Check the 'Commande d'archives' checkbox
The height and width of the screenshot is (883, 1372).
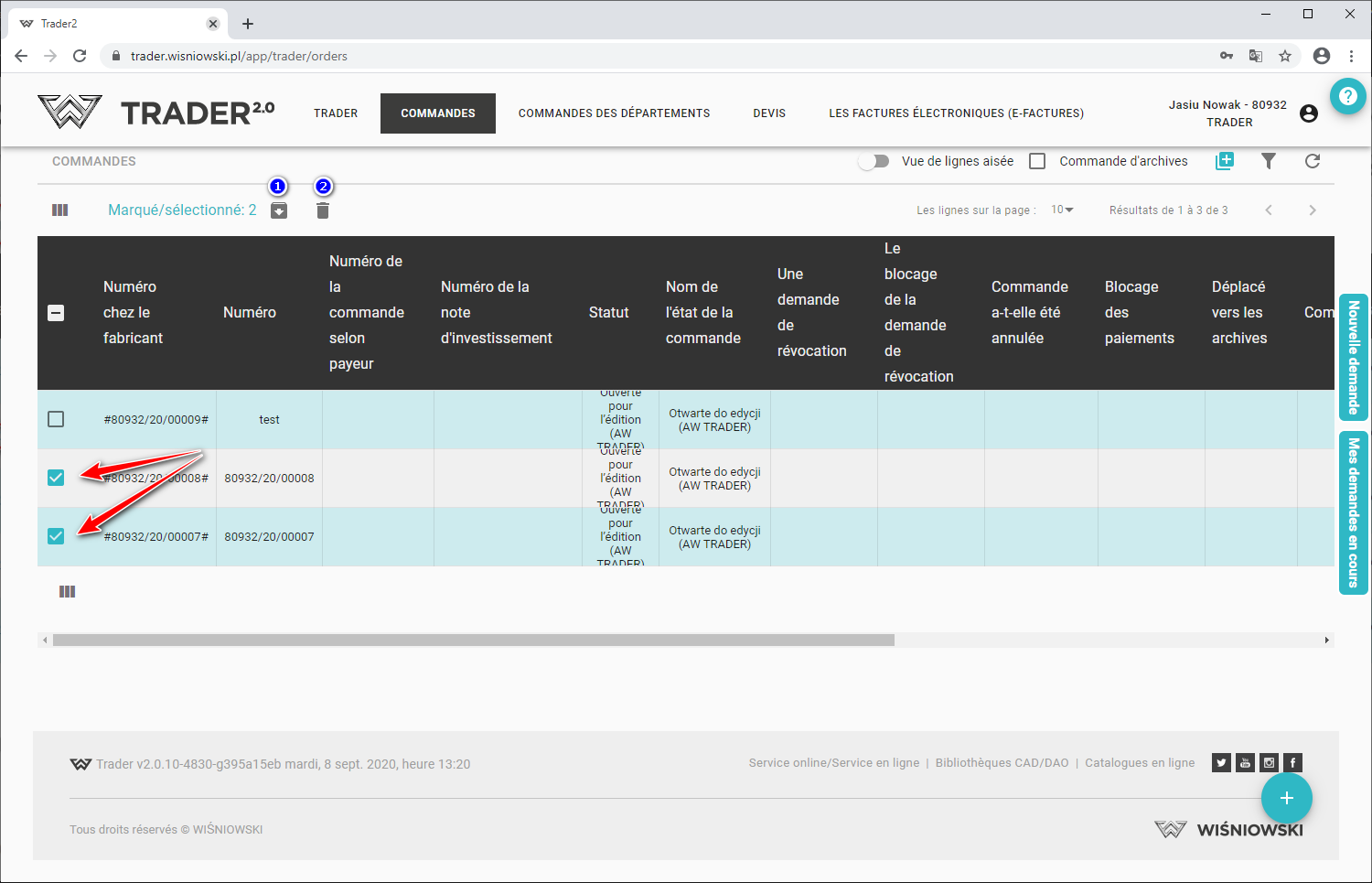coord(1037,161)
